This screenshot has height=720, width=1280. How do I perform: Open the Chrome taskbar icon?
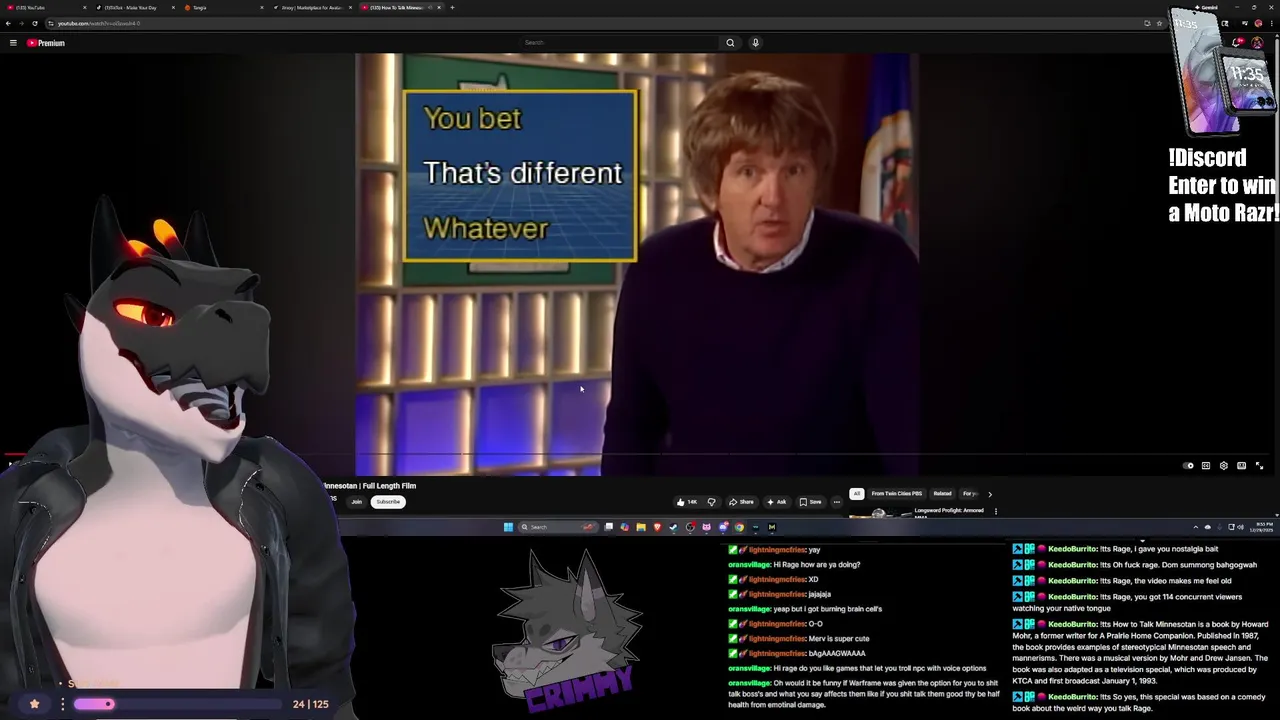739,527
